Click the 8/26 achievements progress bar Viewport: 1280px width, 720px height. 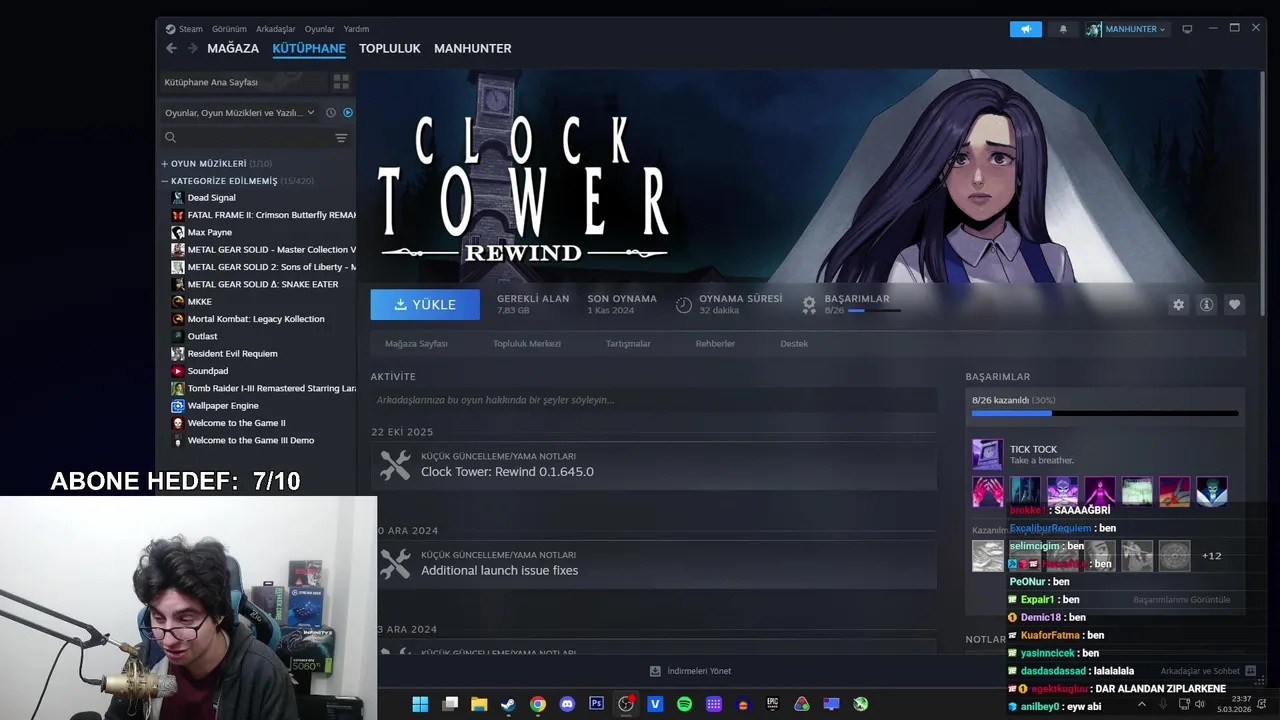click(1105, 413)
